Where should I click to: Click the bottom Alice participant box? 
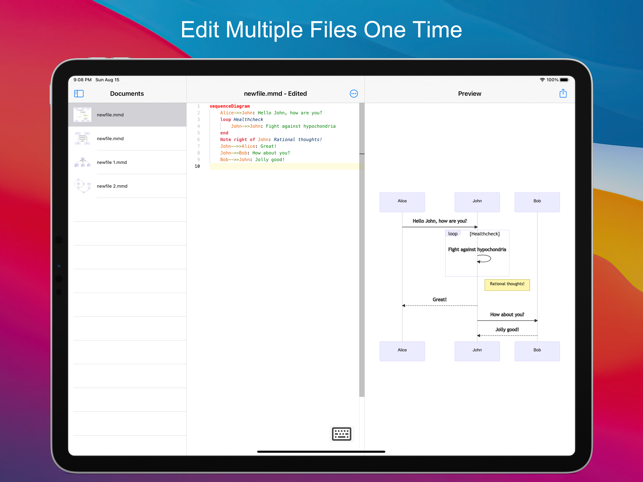[x=402, y=351]
